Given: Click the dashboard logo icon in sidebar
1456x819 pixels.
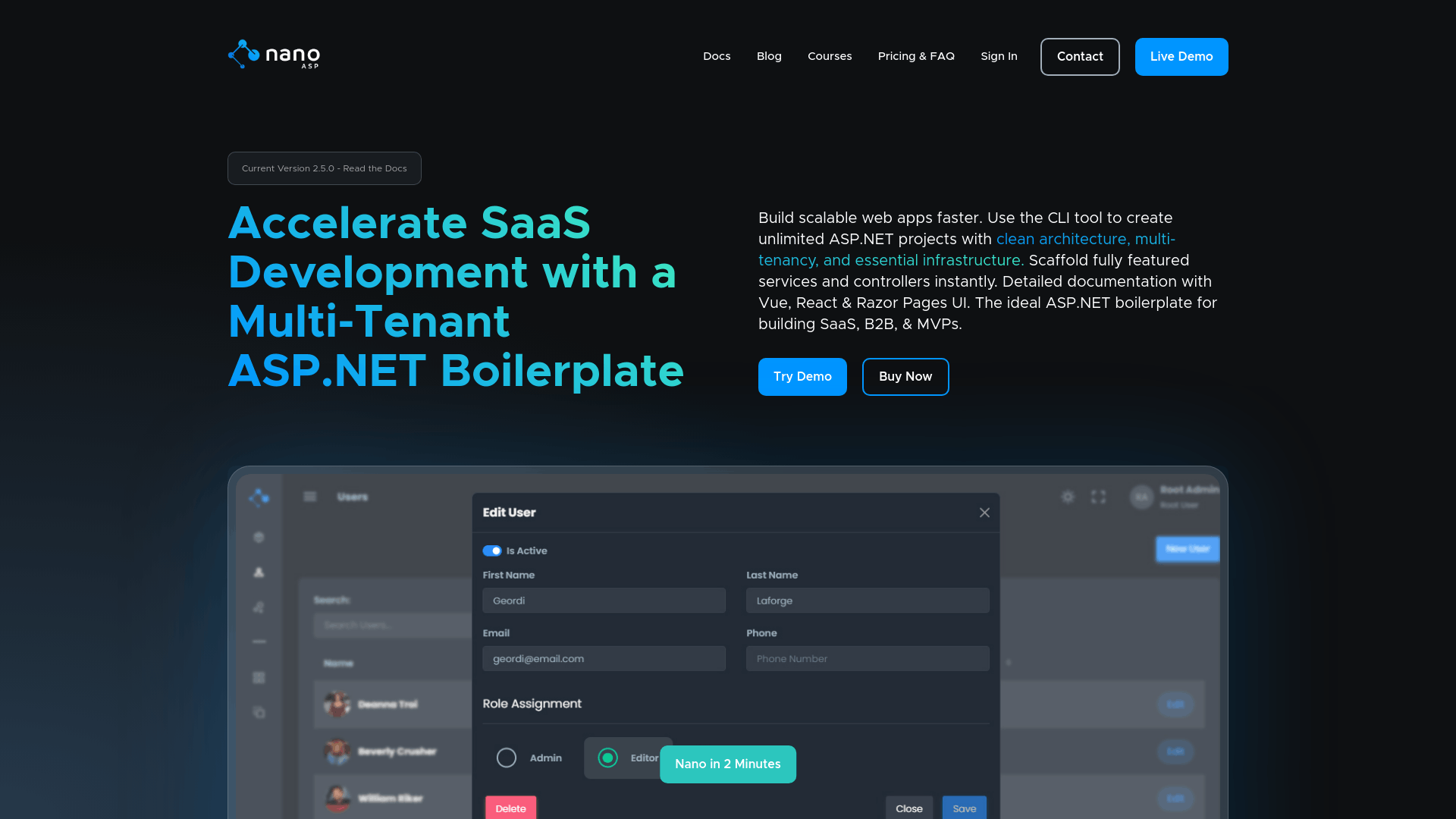Looking at the screenshot, I should click(x=259, y=497).
